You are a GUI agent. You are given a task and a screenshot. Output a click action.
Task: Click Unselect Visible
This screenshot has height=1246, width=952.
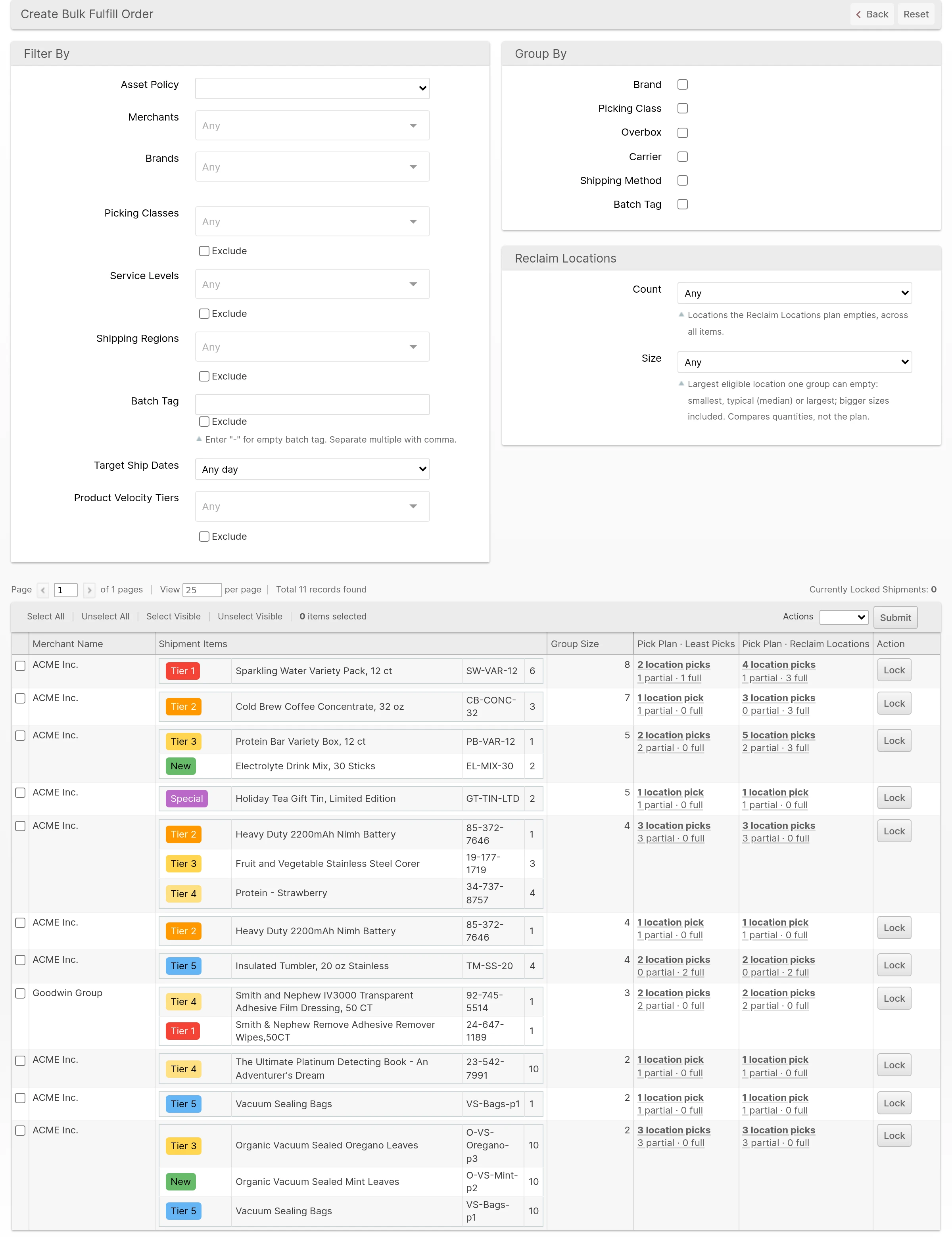point(250,616)
